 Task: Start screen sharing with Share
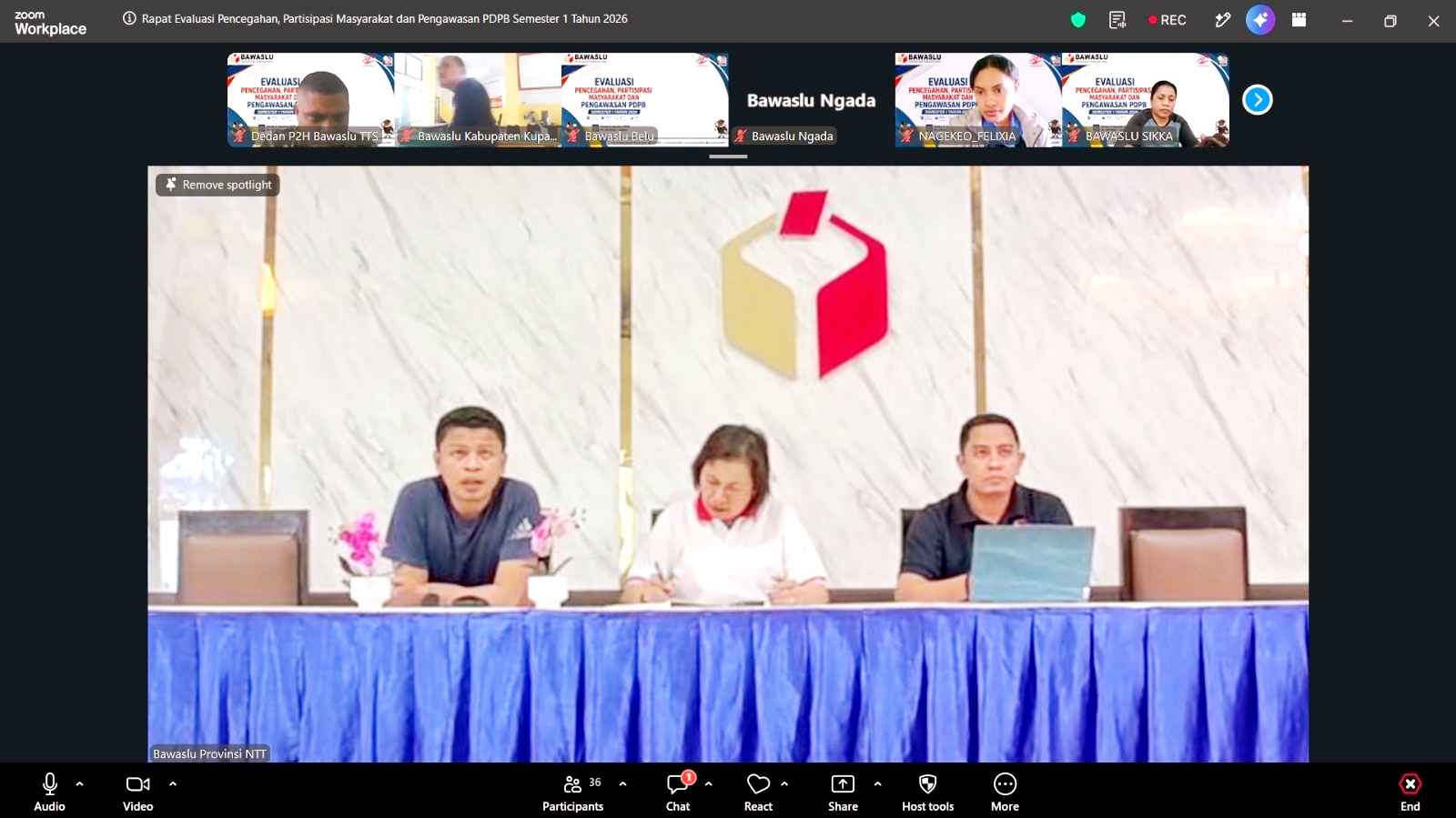(844, 791)
